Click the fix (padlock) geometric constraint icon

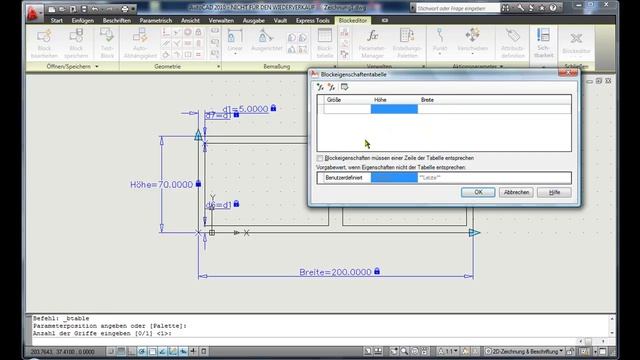(x=198, y=32)
